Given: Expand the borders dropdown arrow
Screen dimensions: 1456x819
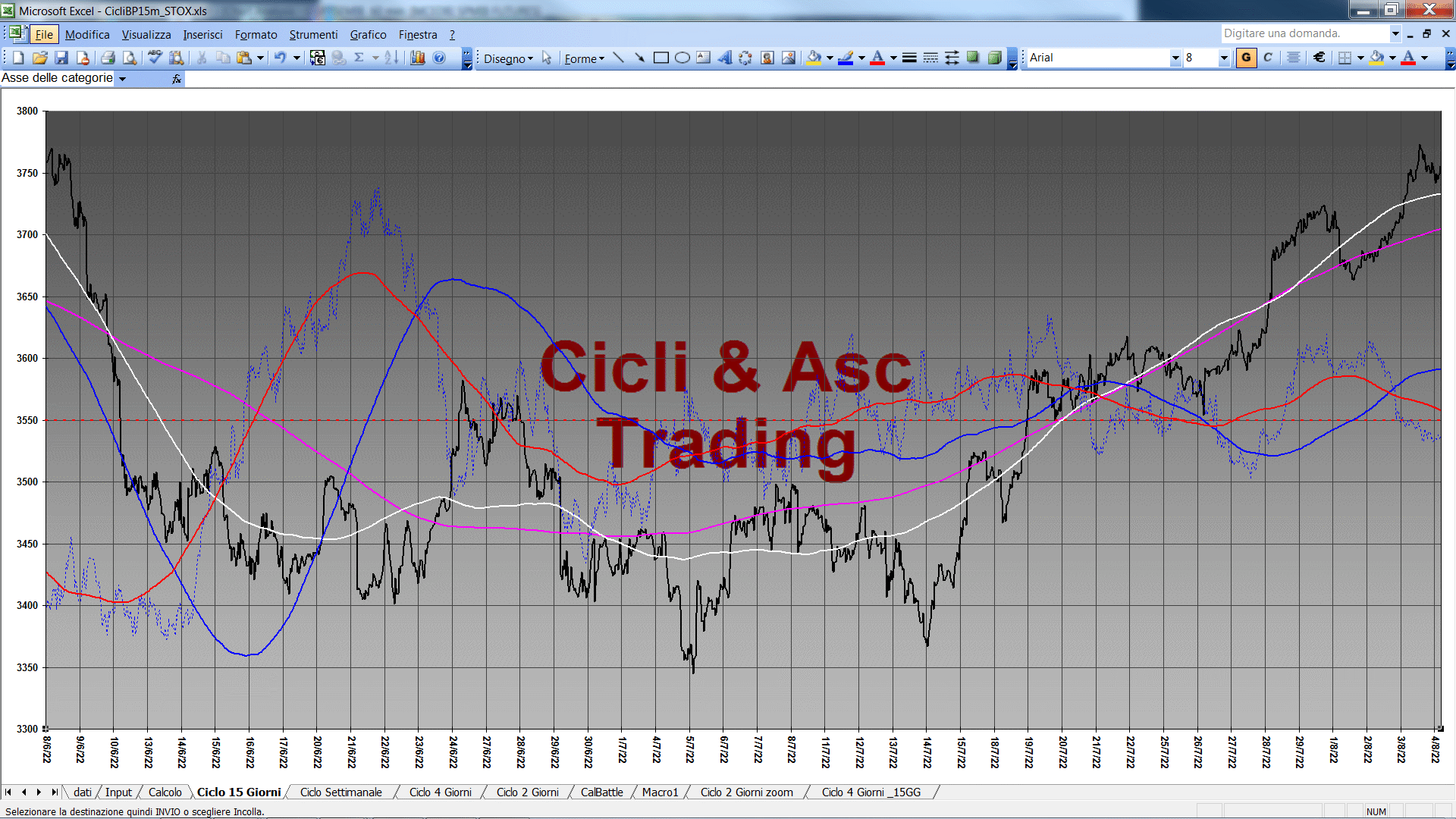Looking at the screenshot, I should tap(1360, 58).
